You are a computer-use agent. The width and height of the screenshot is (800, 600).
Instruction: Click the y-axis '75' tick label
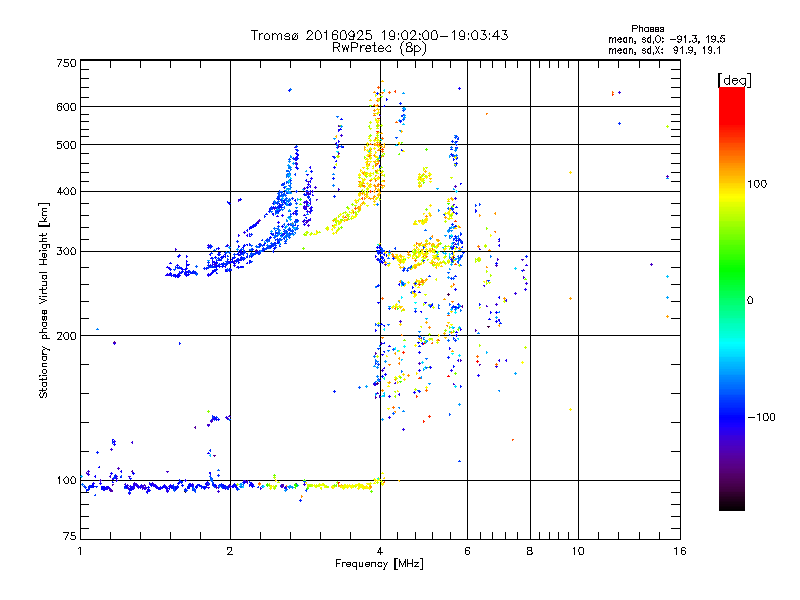[70, 536]
